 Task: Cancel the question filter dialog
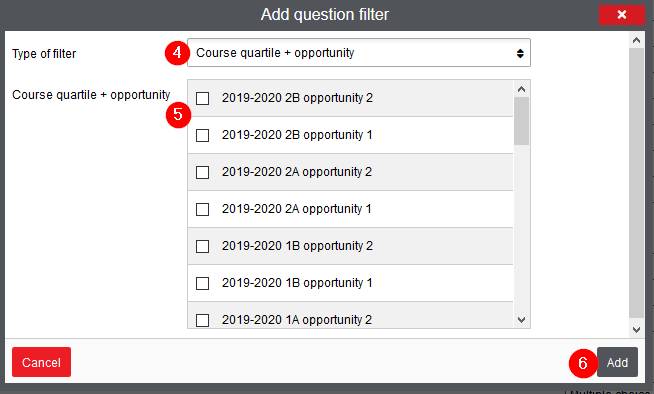click(x=41, y=362)
